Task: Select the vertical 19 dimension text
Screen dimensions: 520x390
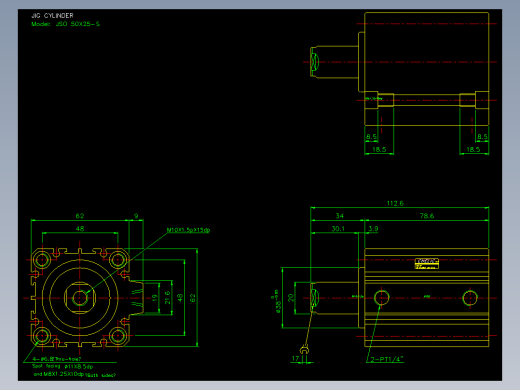Action: coord(154,298)
